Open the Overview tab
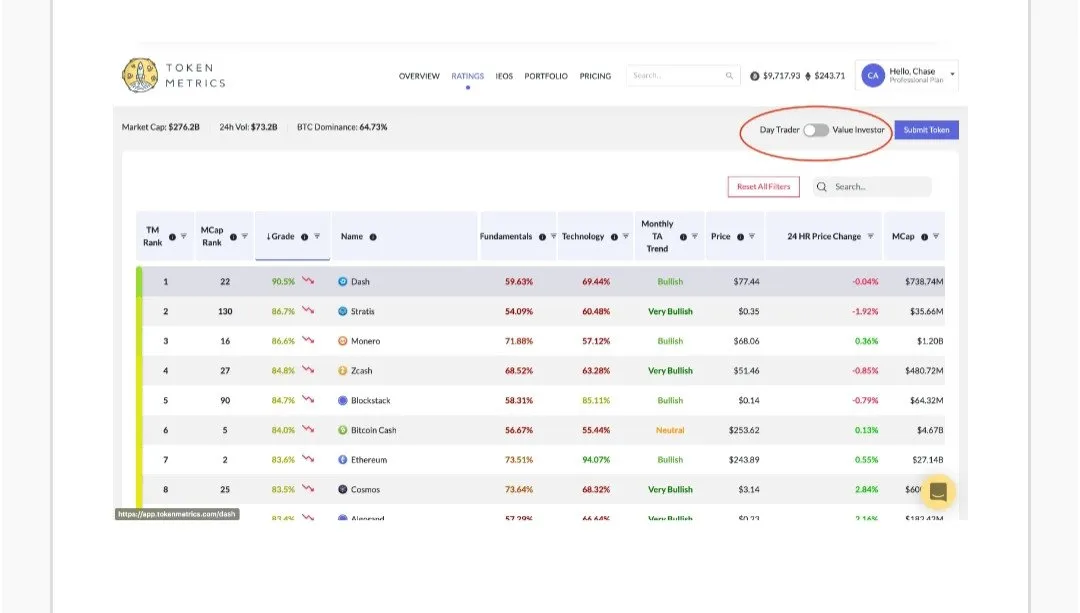This screenshot has width=1080, height=613. point(419,76)
